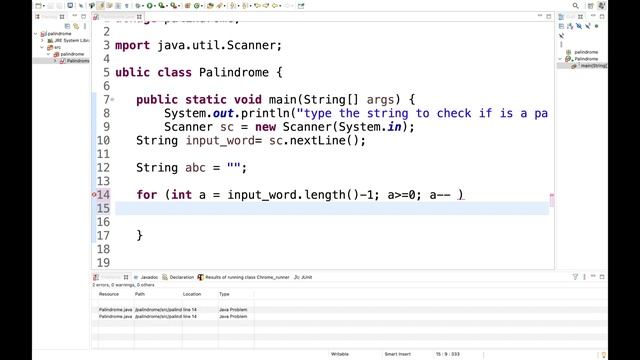This screenshot has width=640, height=360.
Task: Click the Save All toolbar icon
Action: pyautogui.click(x=59, y=6)
